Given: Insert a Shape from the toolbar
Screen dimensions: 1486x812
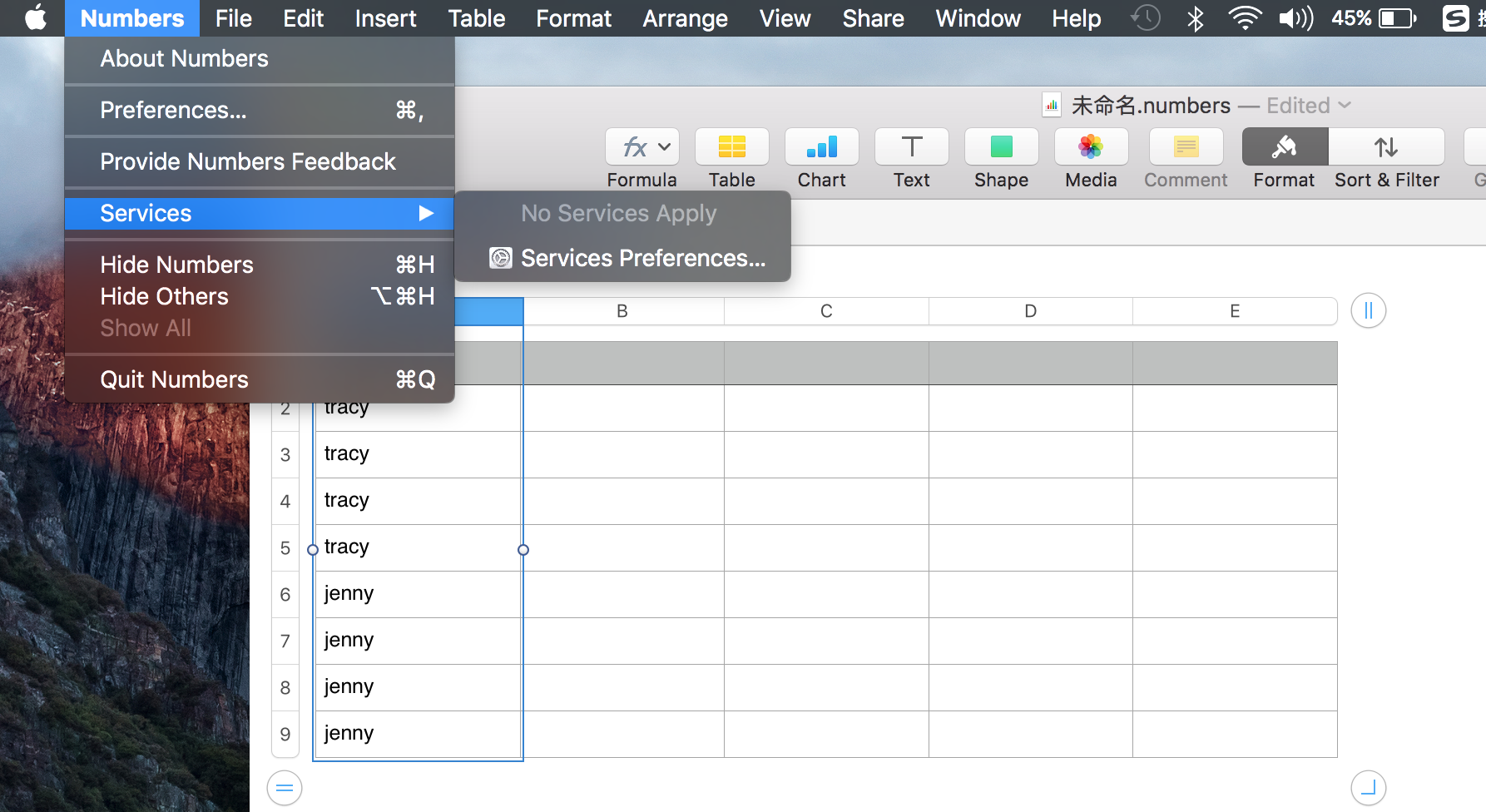Looking at the screenshot, I should [1002, 147].
